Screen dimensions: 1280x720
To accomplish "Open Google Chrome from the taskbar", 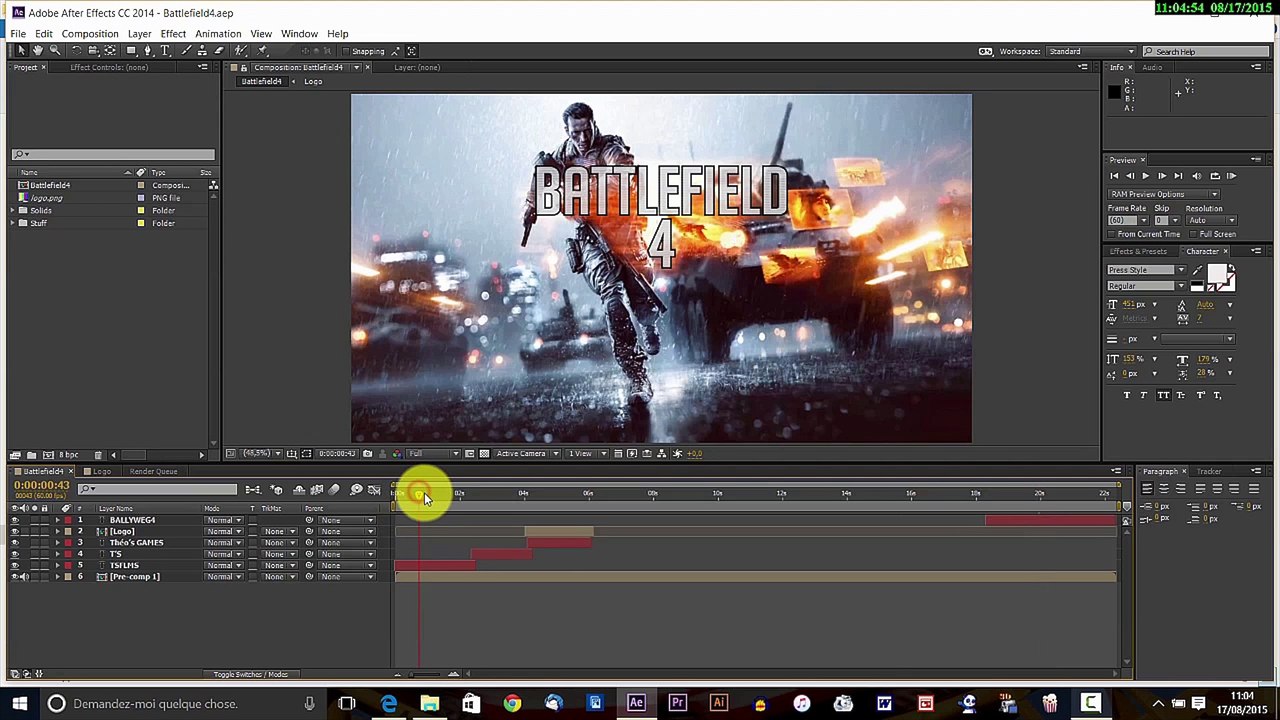I will (512, 704).
